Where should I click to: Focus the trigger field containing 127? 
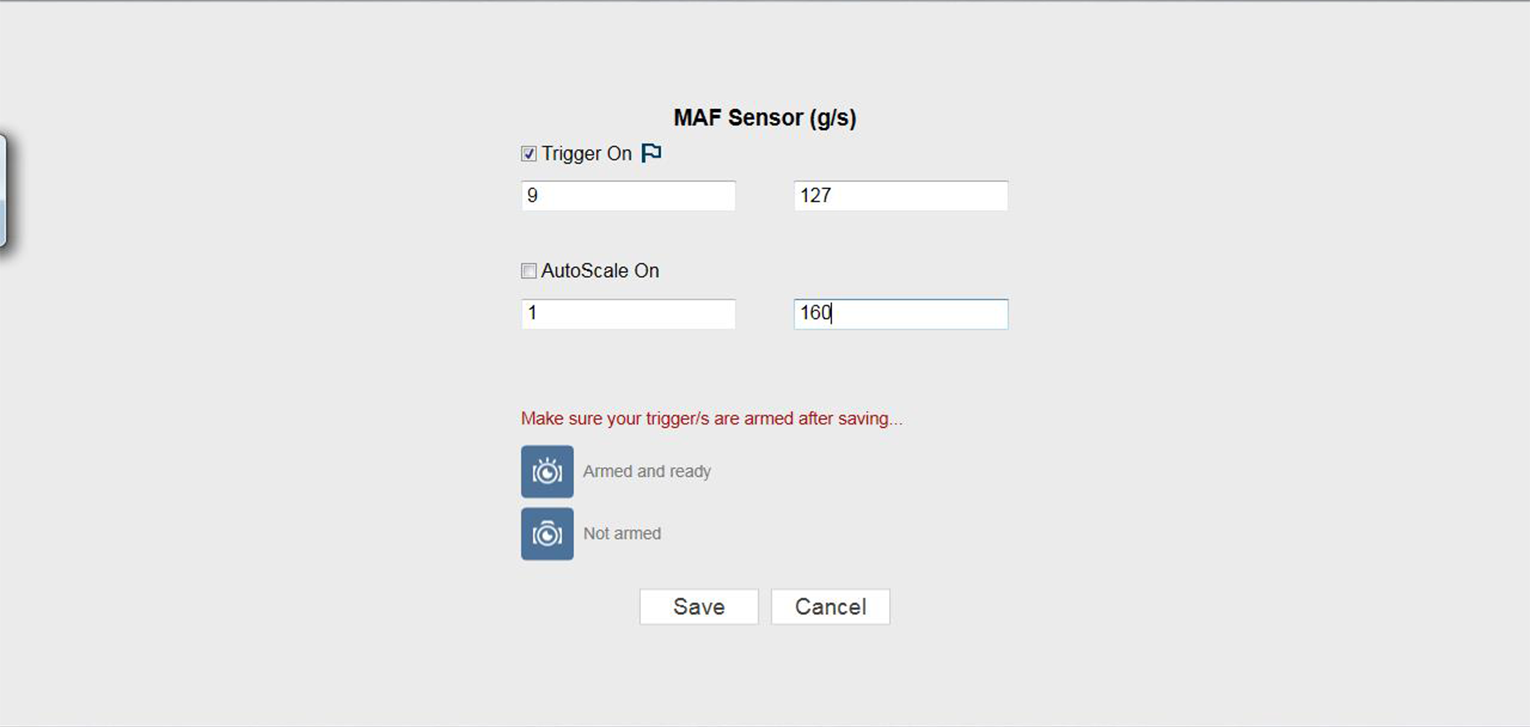tap(900, 196)
